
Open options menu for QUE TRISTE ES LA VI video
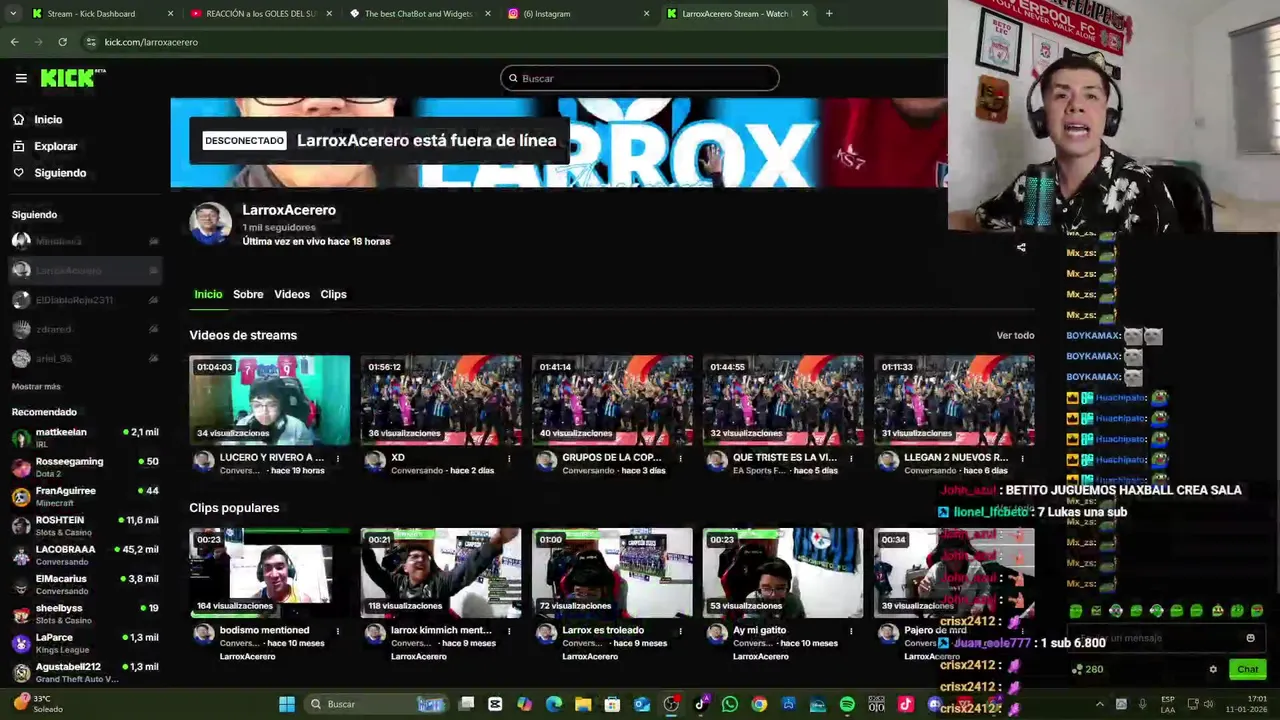[851, 459]
